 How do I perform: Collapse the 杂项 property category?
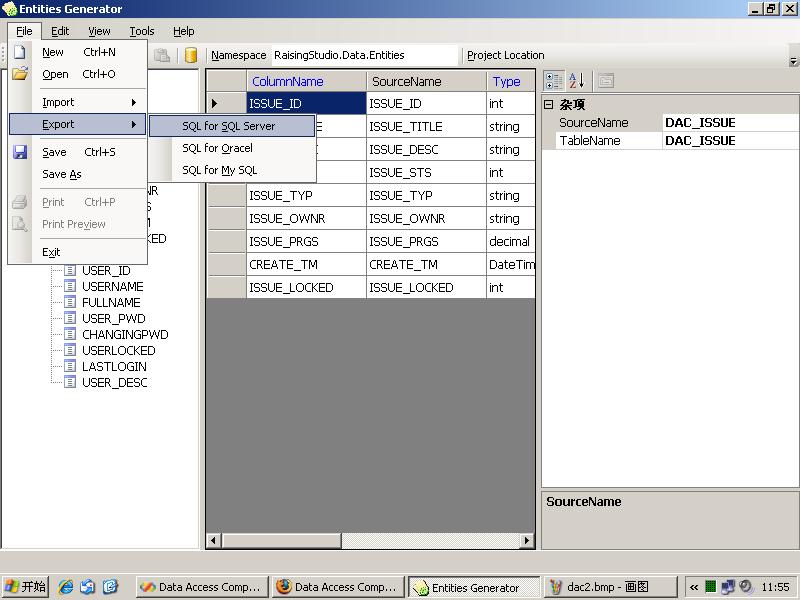[x=548, y=104]
